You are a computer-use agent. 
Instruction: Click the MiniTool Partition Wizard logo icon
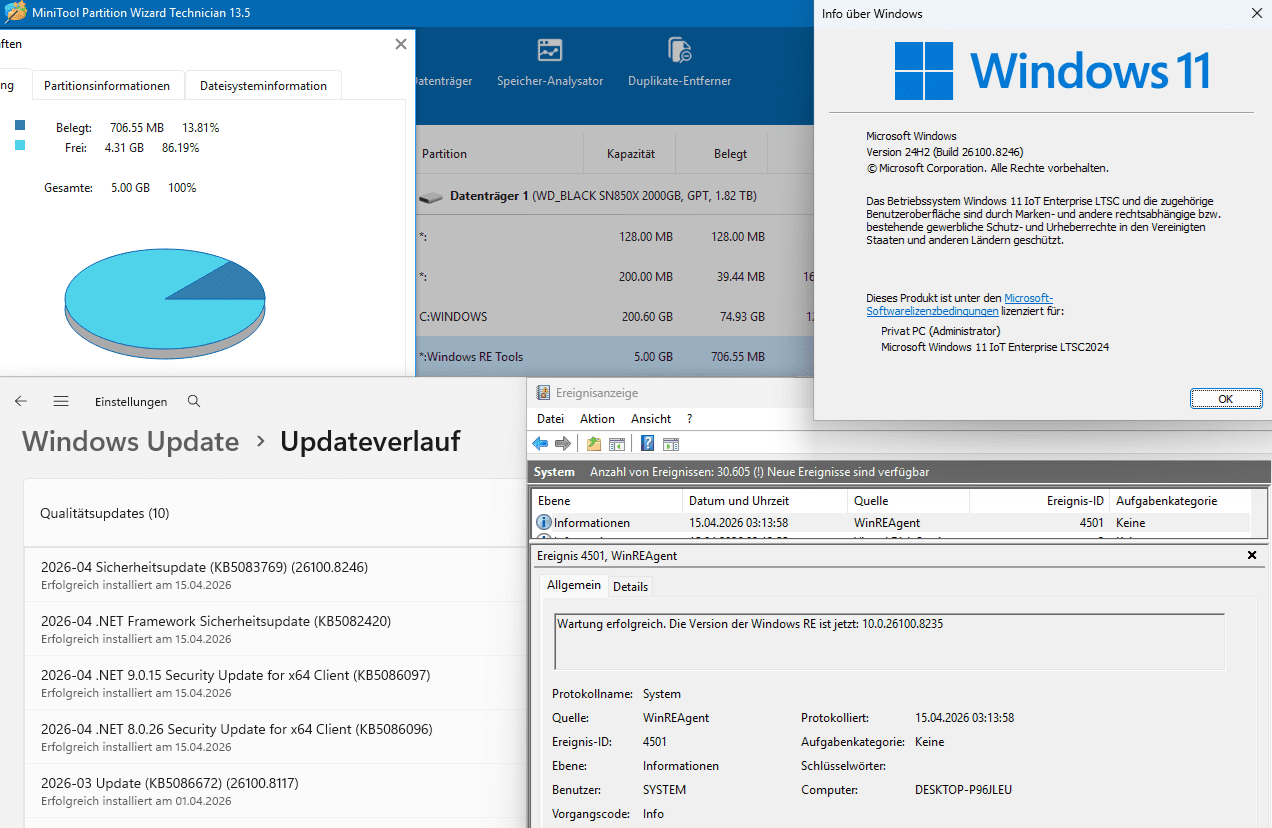click(14, 12)
